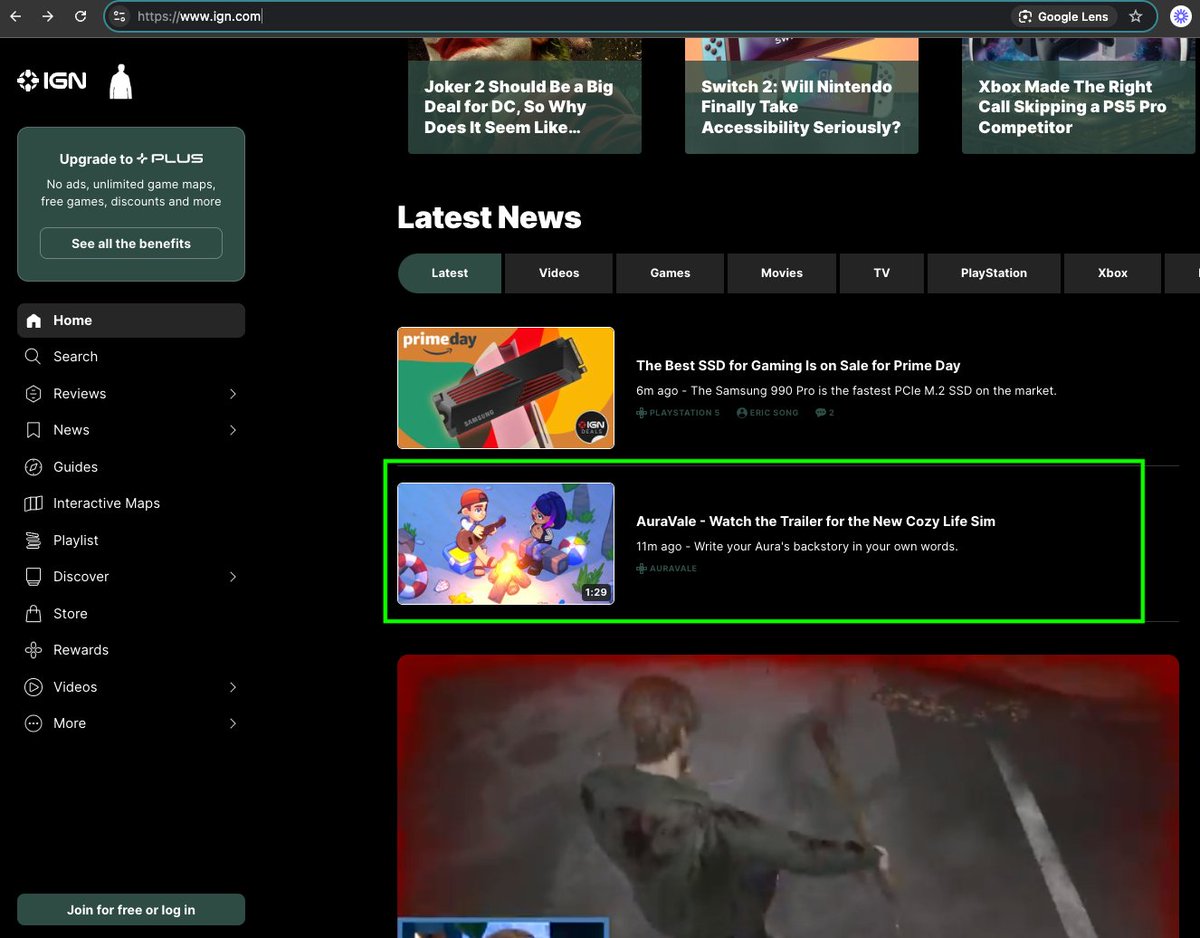
Task: Click the Prime Day SSD thumbnail
Action: (506, 388)
